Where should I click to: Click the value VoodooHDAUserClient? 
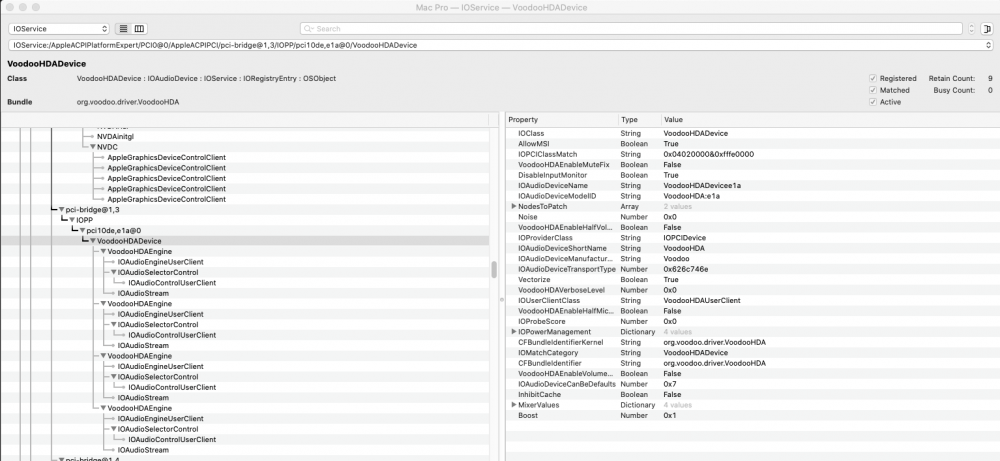(702, 300)
